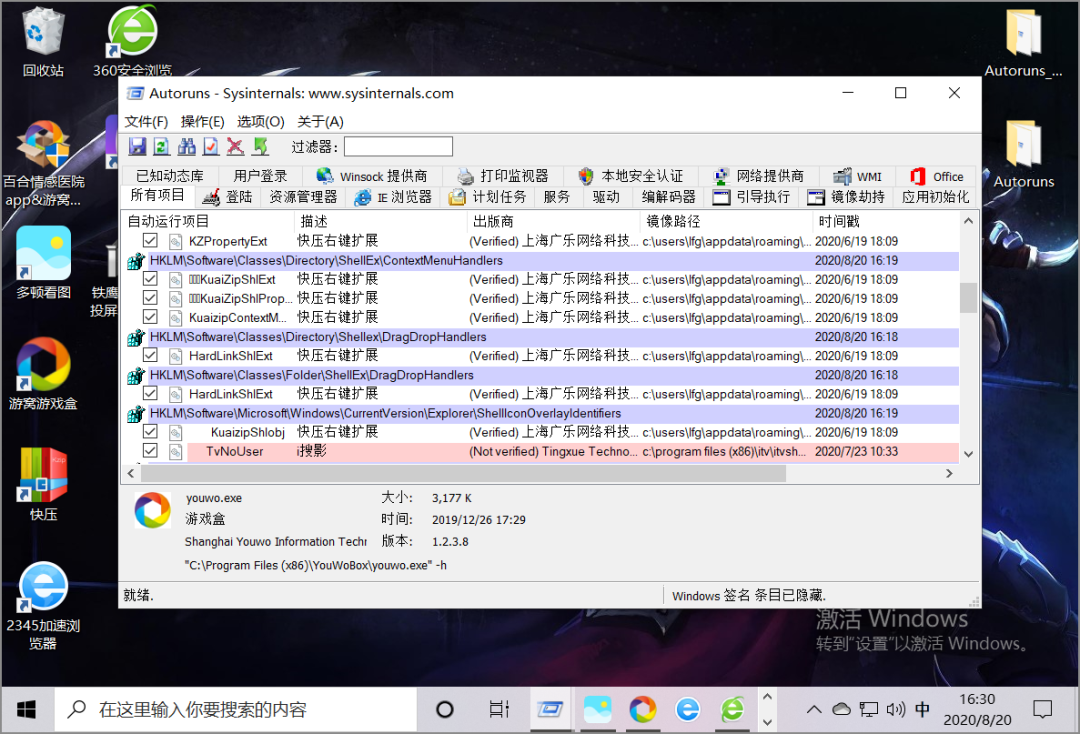The image size is (1080, 734).
Task: Open the 选项(O) menu
Action: click(259, 121)
